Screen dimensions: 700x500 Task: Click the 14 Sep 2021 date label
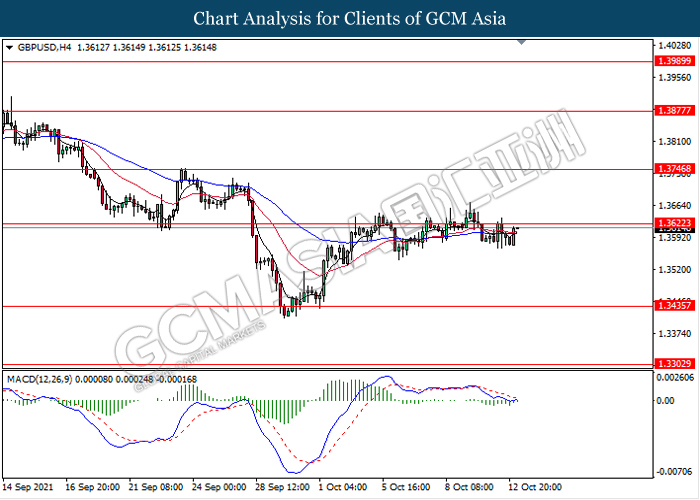pyautogui.click(x=28, y=487)
